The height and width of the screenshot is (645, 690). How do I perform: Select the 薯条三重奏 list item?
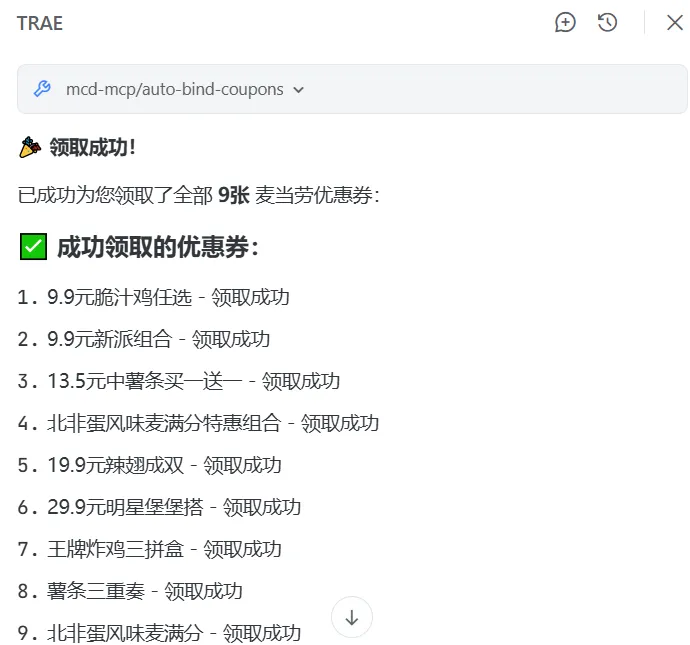point(130,591)
